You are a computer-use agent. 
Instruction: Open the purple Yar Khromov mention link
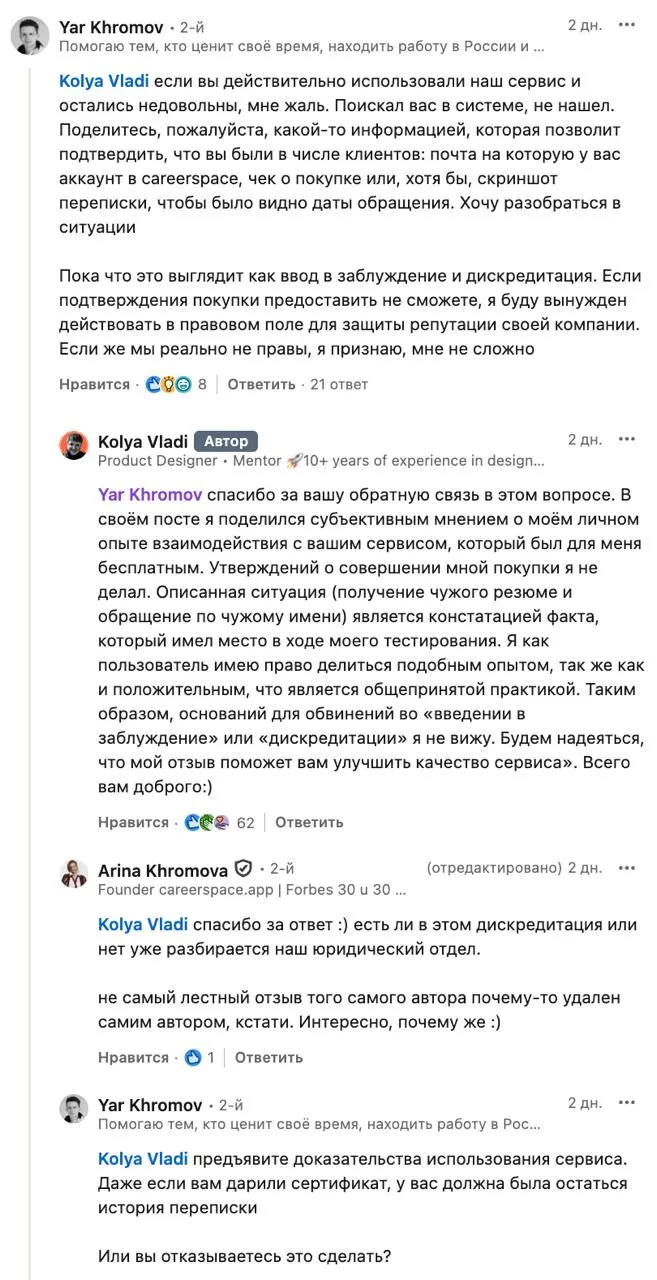150,494
